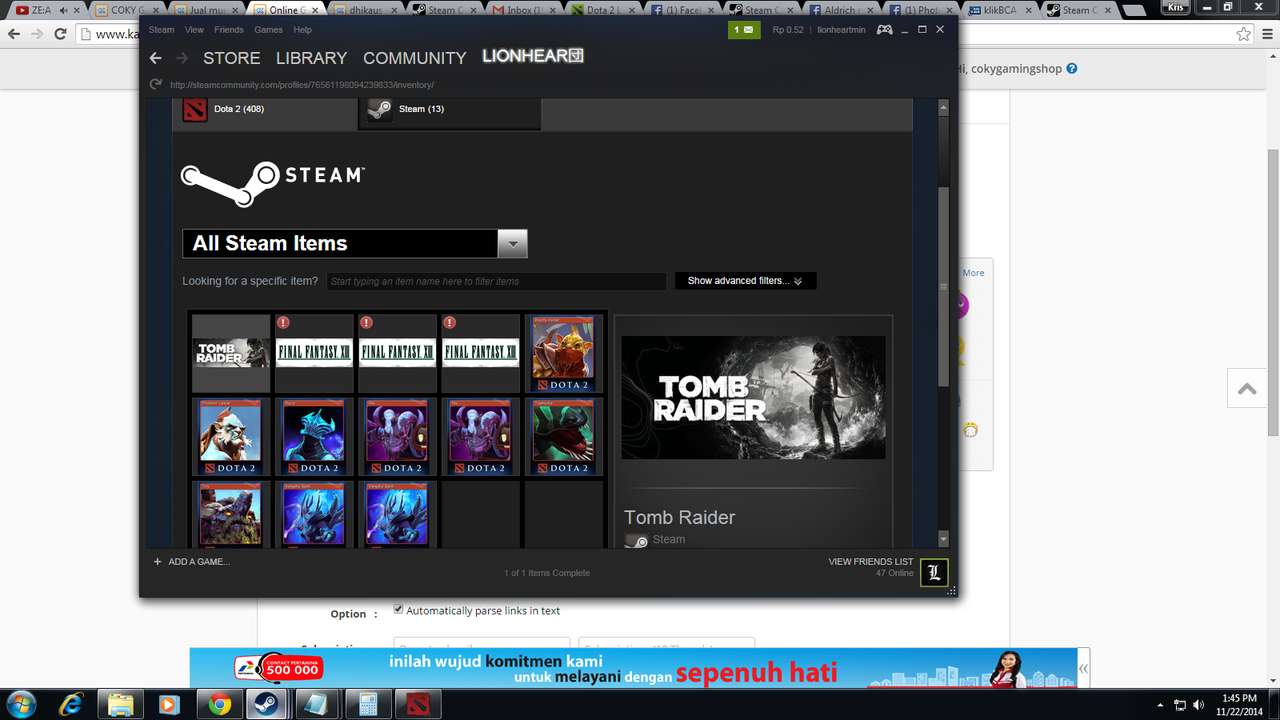The image size is (1280, 720).
Task: Open Calculator from the taskbar
Action: point(368,704)
